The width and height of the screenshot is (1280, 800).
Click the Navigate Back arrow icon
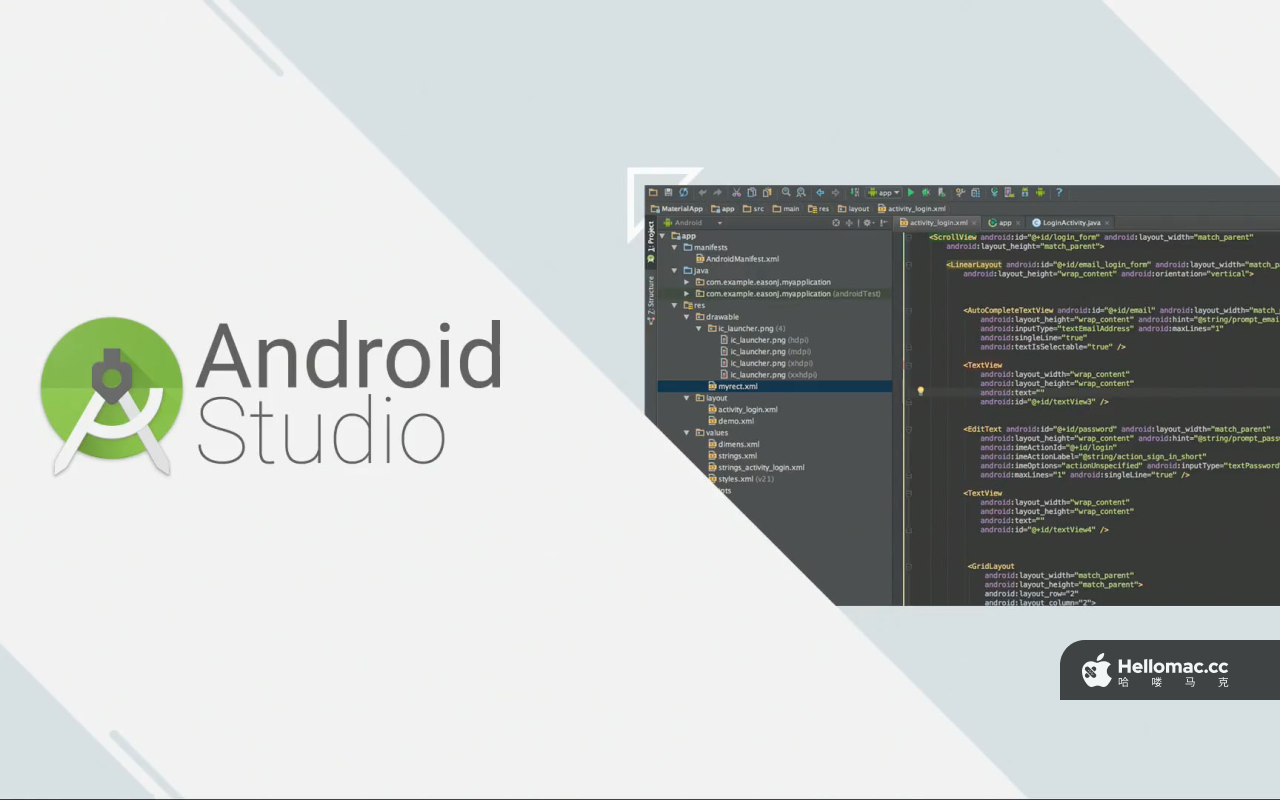tap(820, 193)
